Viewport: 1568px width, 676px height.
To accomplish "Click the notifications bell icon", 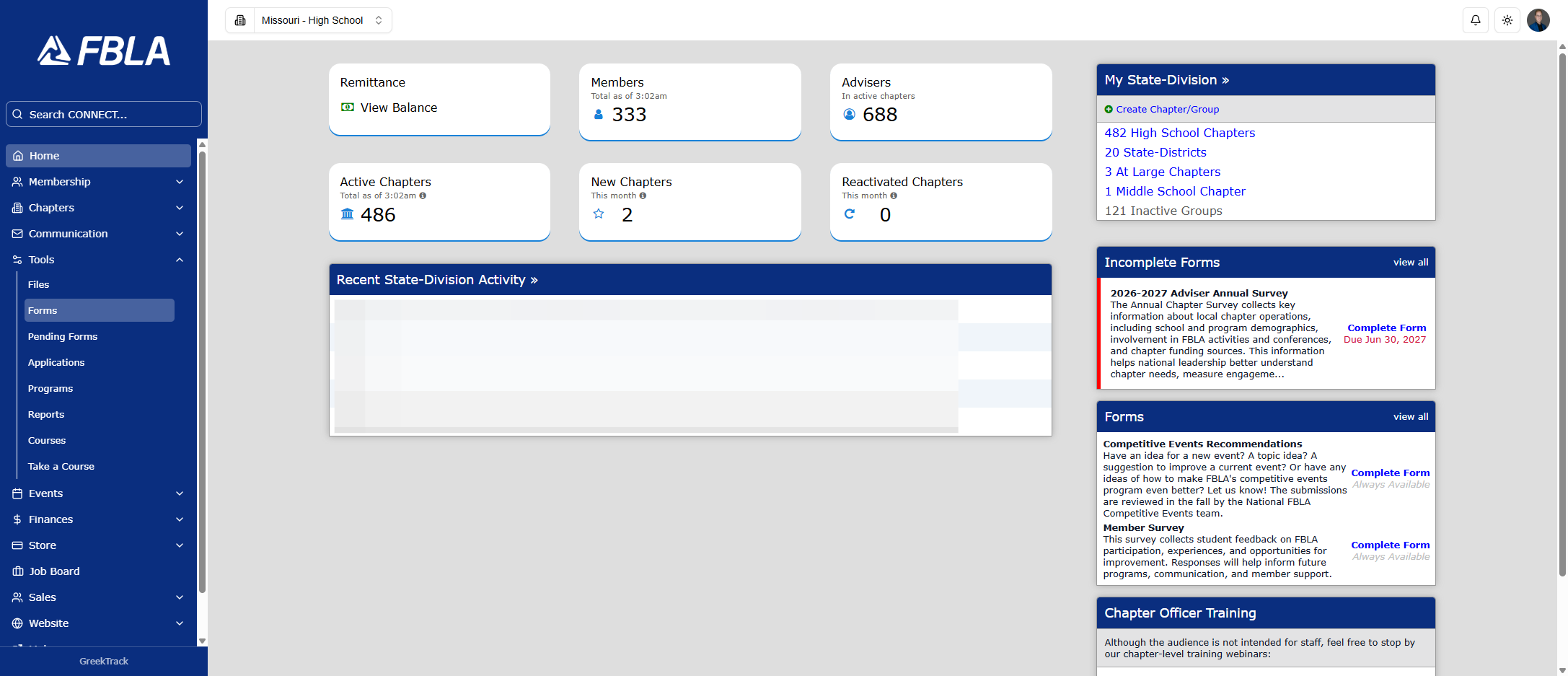I will pyautogui.click(x=1475, y=20).
